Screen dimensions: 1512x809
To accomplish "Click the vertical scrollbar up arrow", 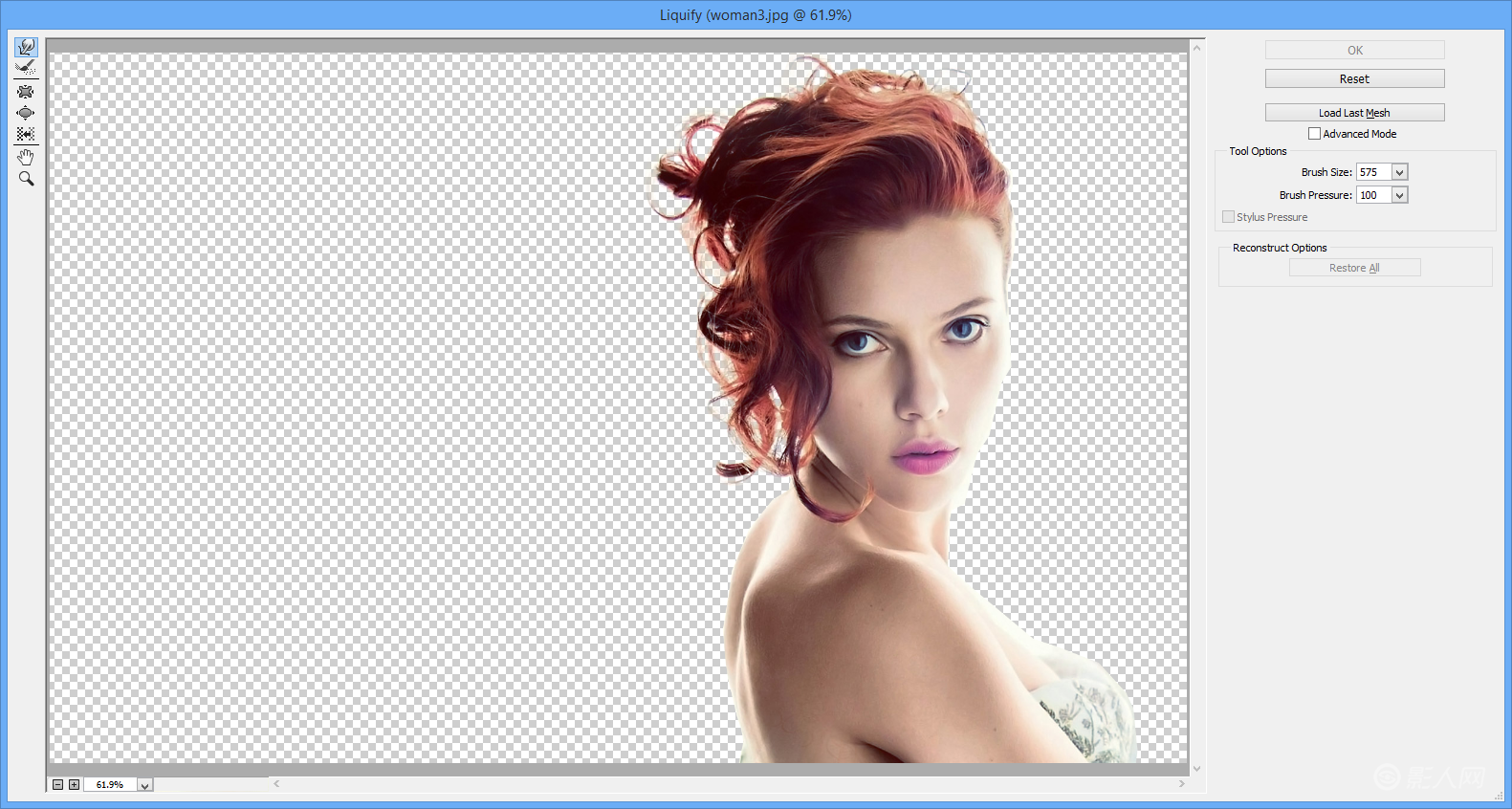I will click(1196, 47).
